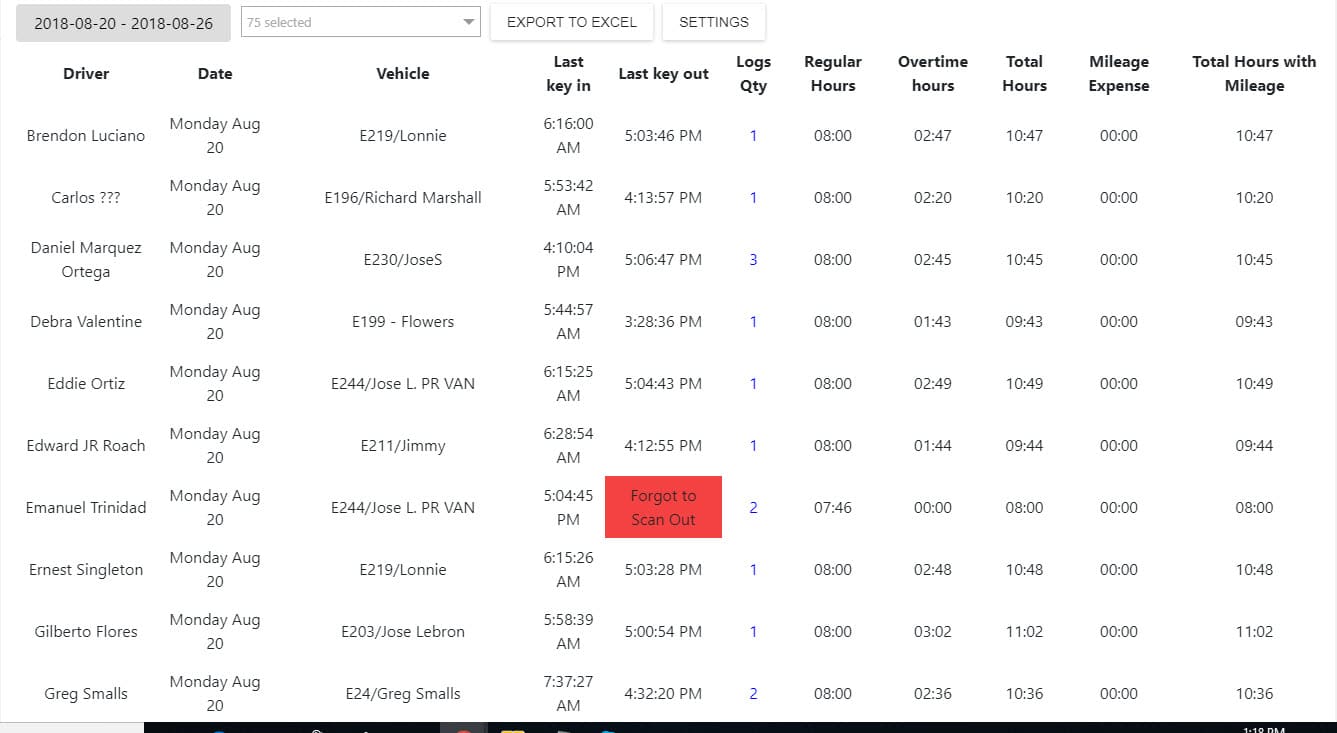Export the report to Excel
1337x733 pixels.
tap(571, 22)
